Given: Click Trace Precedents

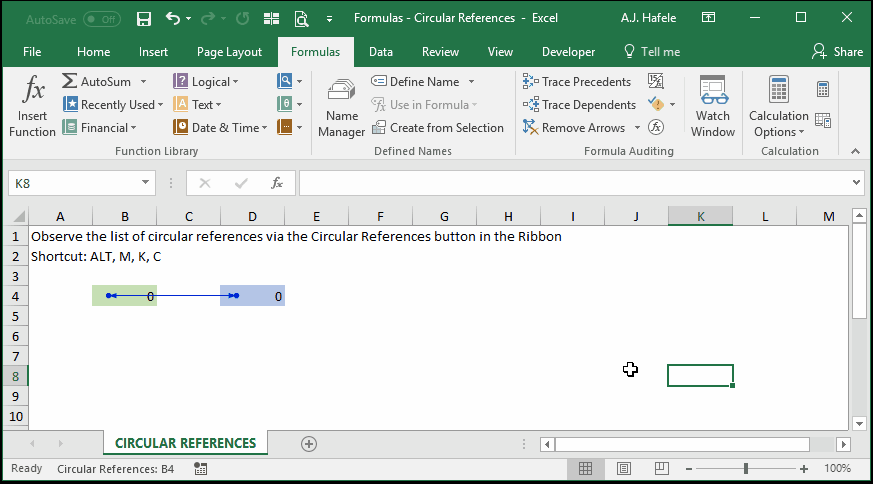Looking at the screenshot, I should [x=577, y=81].
